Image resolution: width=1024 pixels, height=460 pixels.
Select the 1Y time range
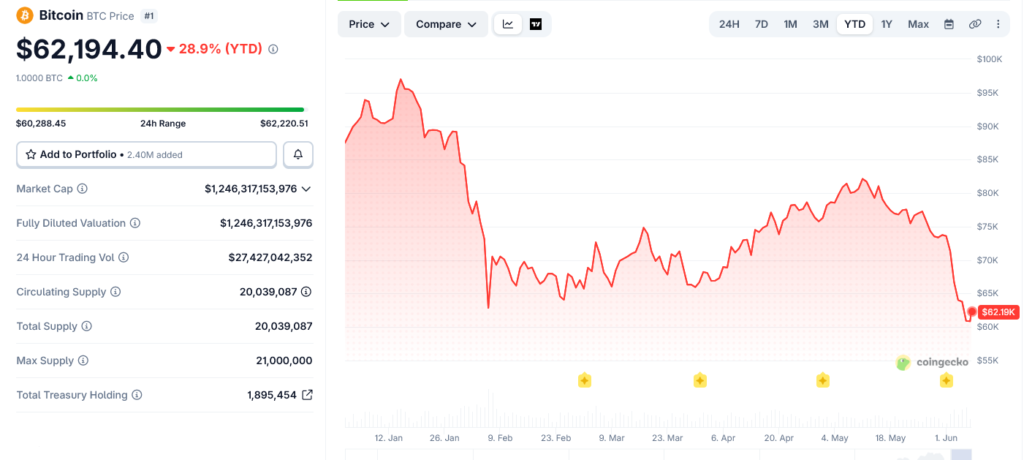(886, 24)
